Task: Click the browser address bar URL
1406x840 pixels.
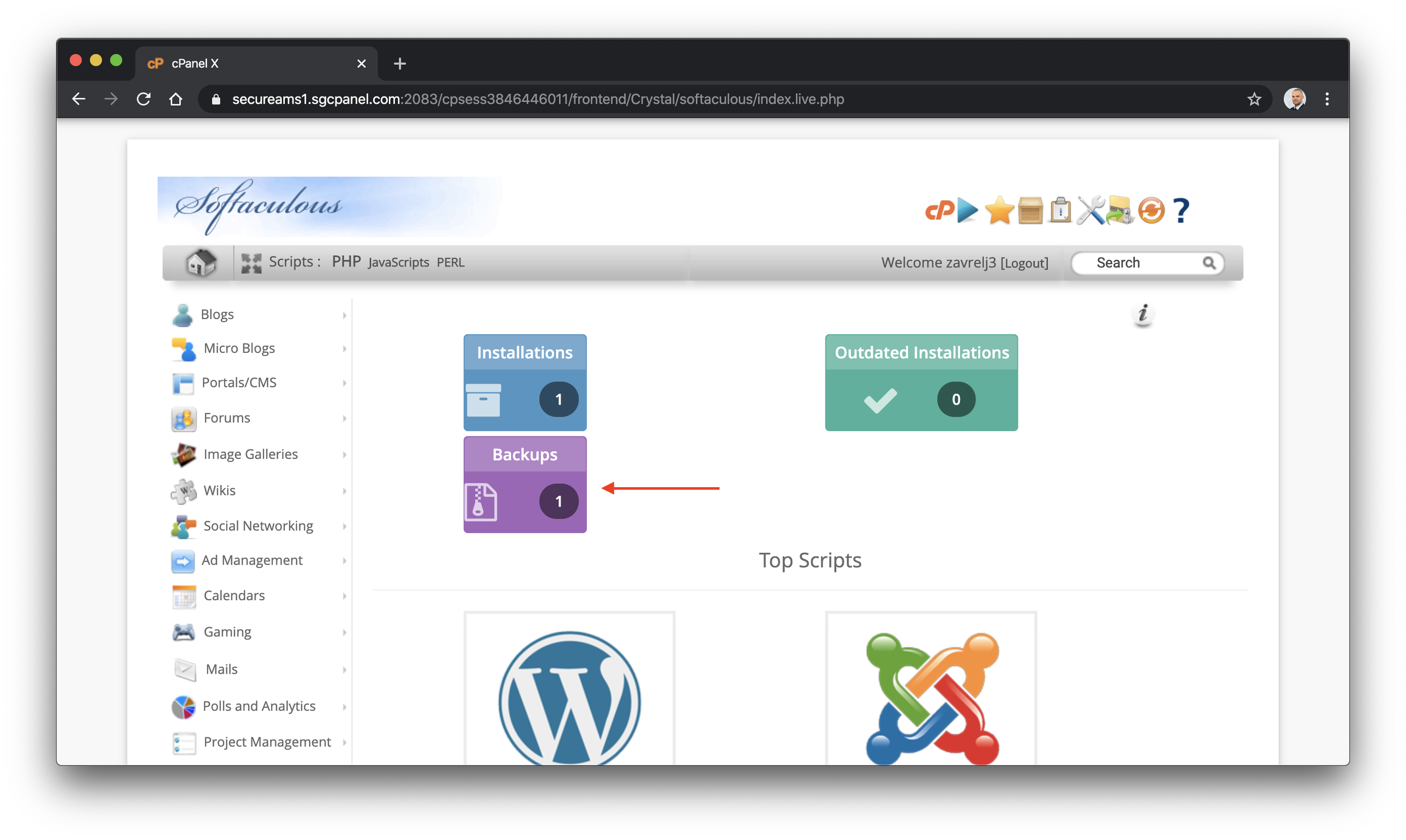Action: [538, 99]
